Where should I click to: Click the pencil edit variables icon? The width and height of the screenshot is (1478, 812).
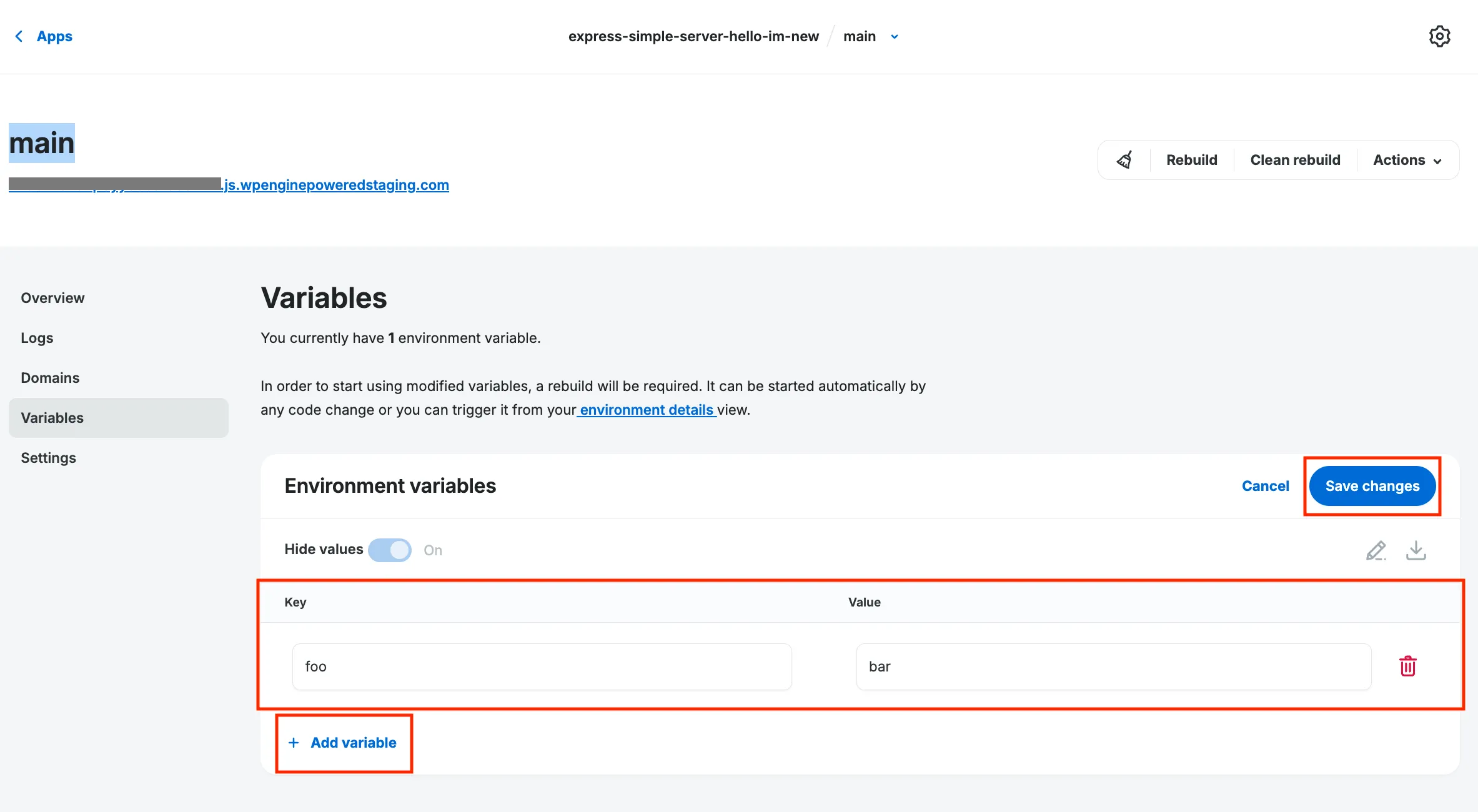(x=1376, y=550)
